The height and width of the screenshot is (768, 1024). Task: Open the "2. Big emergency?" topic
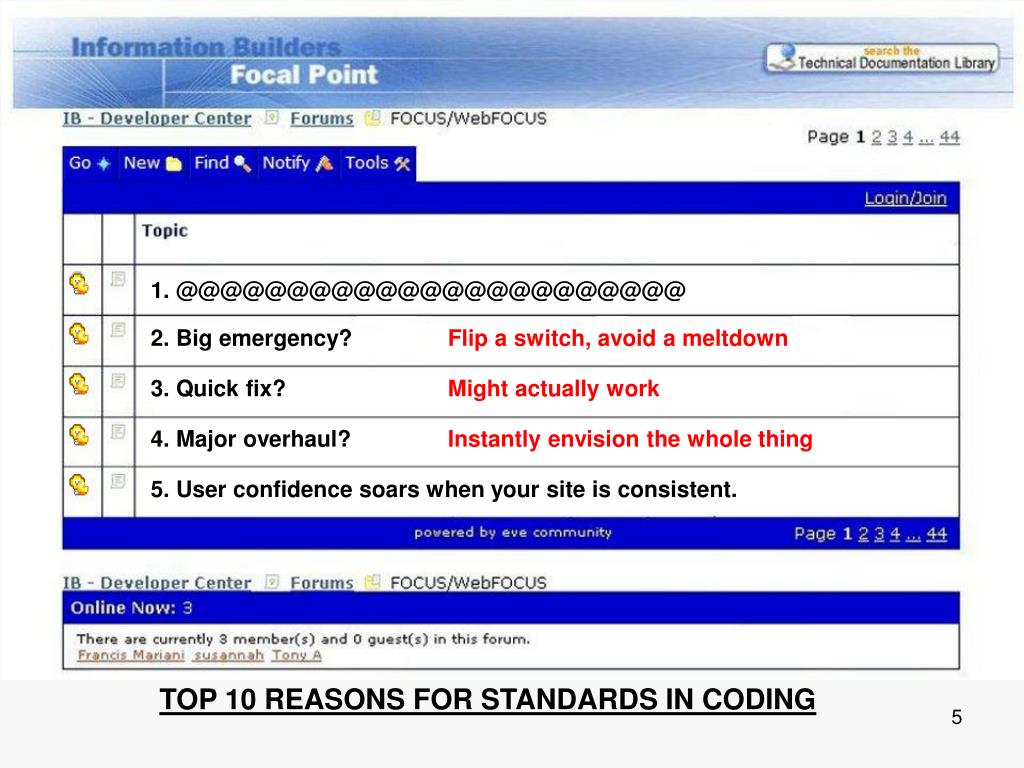click(251, 338)
